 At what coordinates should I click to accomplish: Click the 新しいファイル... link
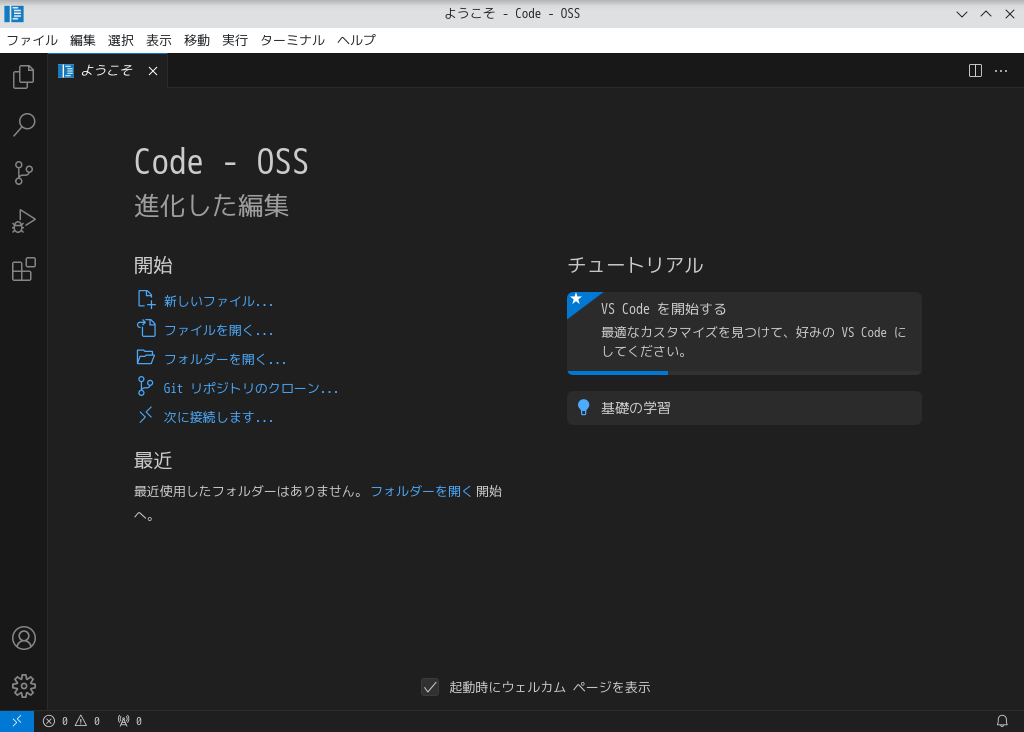218,301
